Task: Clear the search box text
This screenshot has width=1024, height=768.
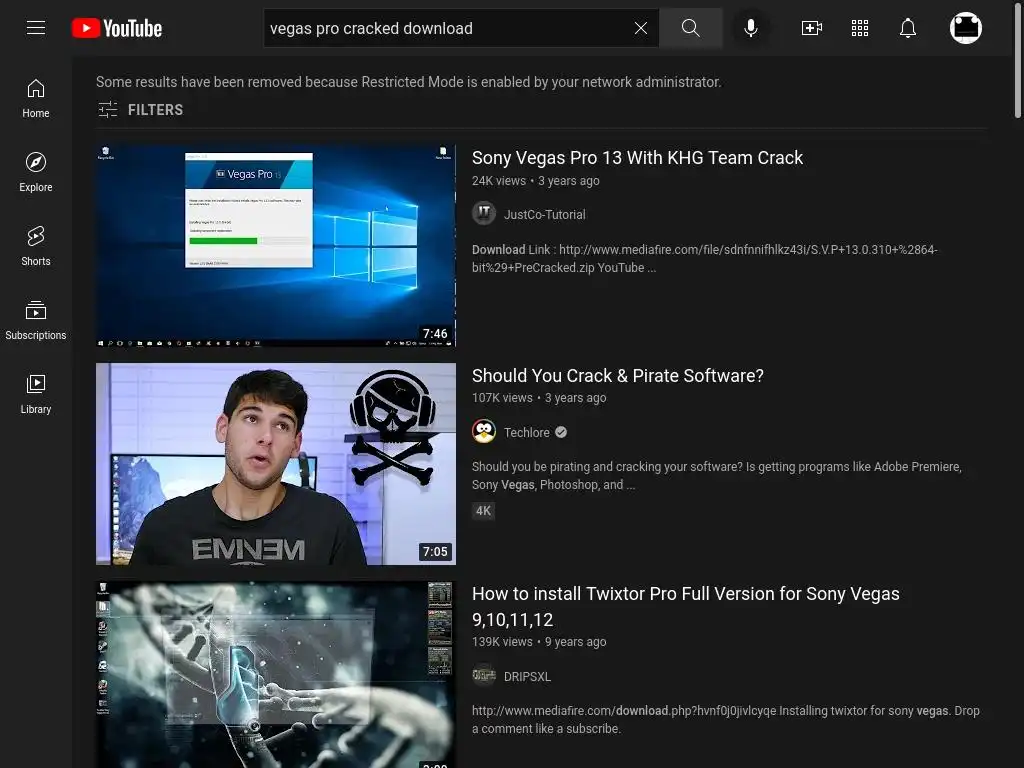Action: click(x=641, y=28)
